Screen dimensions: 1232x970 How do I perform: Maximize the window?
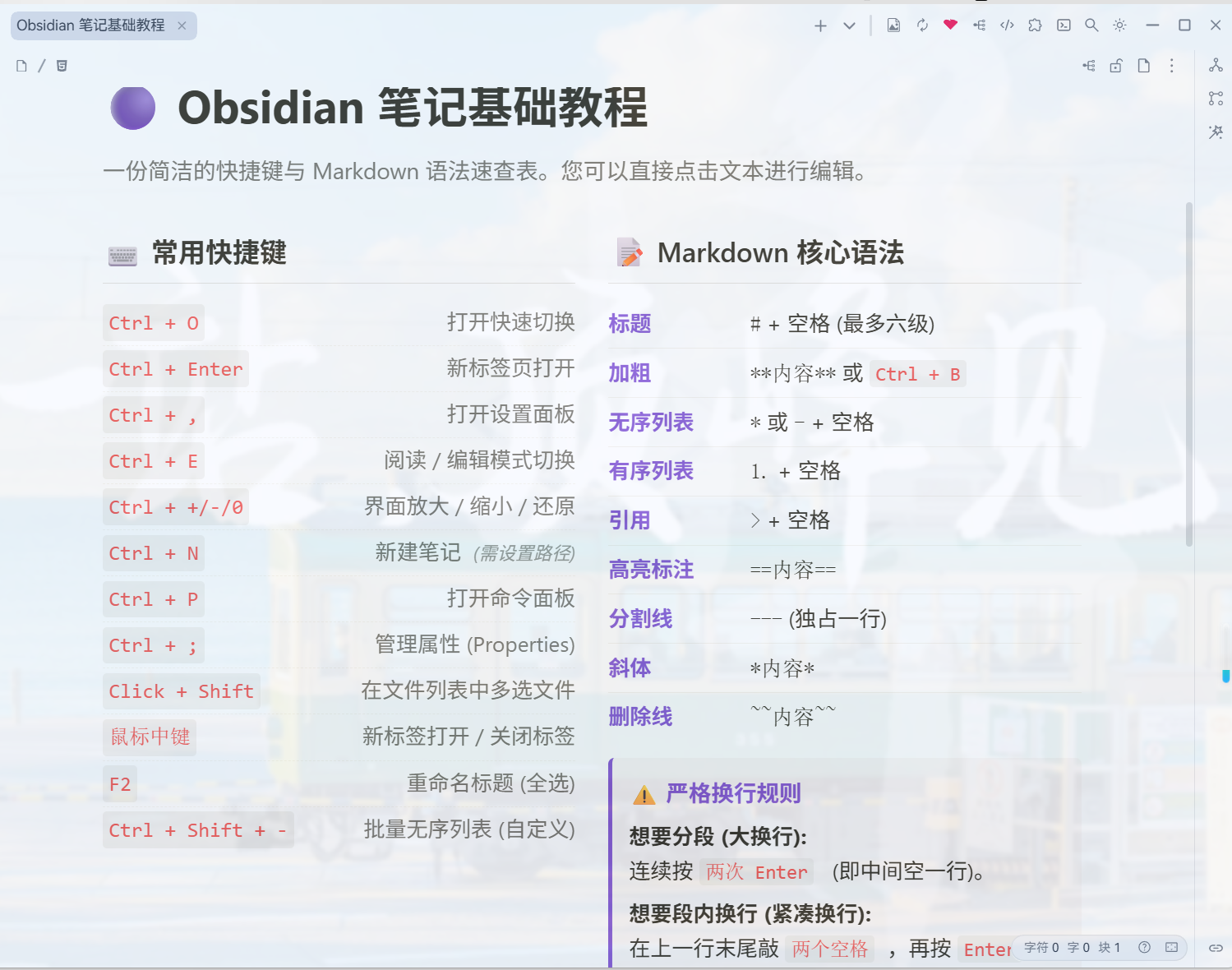click(1184, 25)
